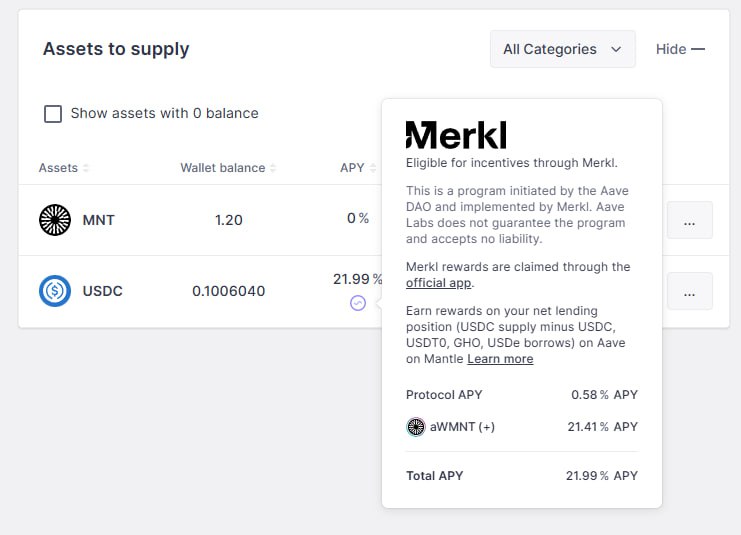Image resolution: width=741 pixels, height=535 pixels.
Task: Open the All Categories dropdown
Action: [562, 49]
